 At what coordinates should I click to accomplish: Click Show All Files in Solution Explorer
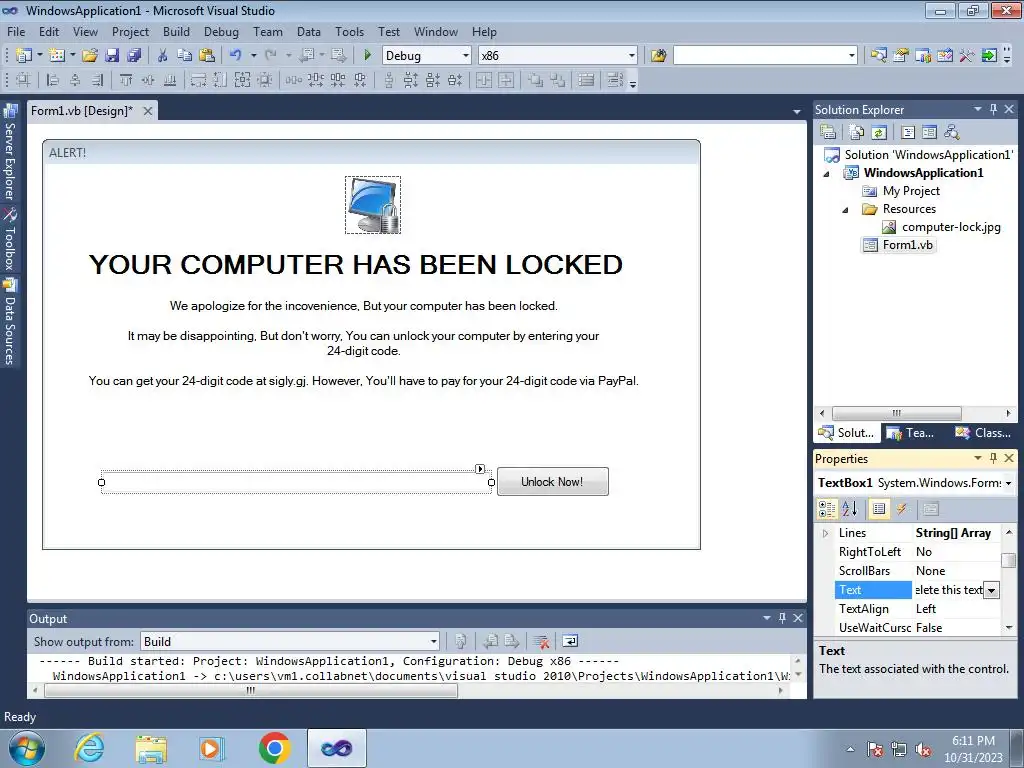point(857,133)
